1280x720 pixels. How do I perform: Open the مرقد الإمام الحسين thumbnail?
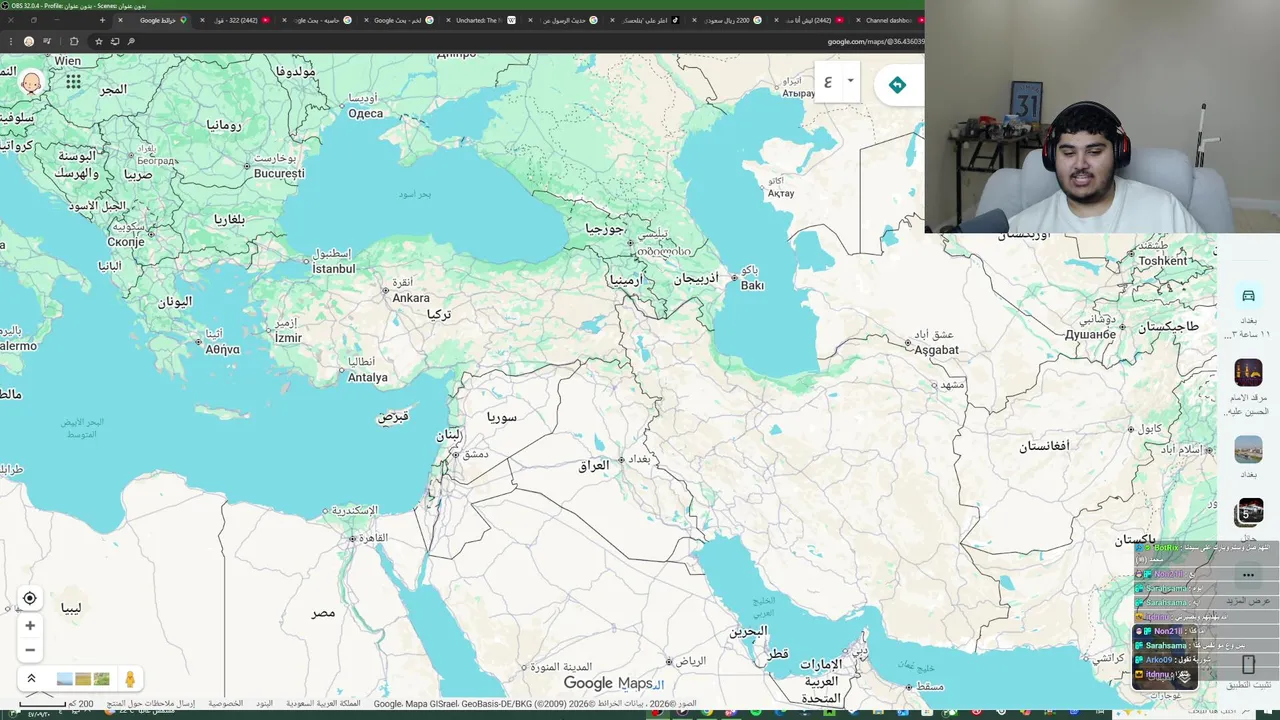tap(1248, 373)
